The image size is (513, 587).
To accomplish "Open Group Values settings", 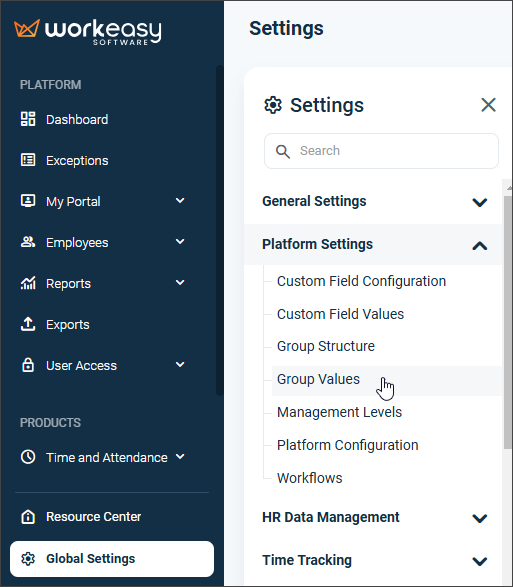I will click(x=318, y=379).
